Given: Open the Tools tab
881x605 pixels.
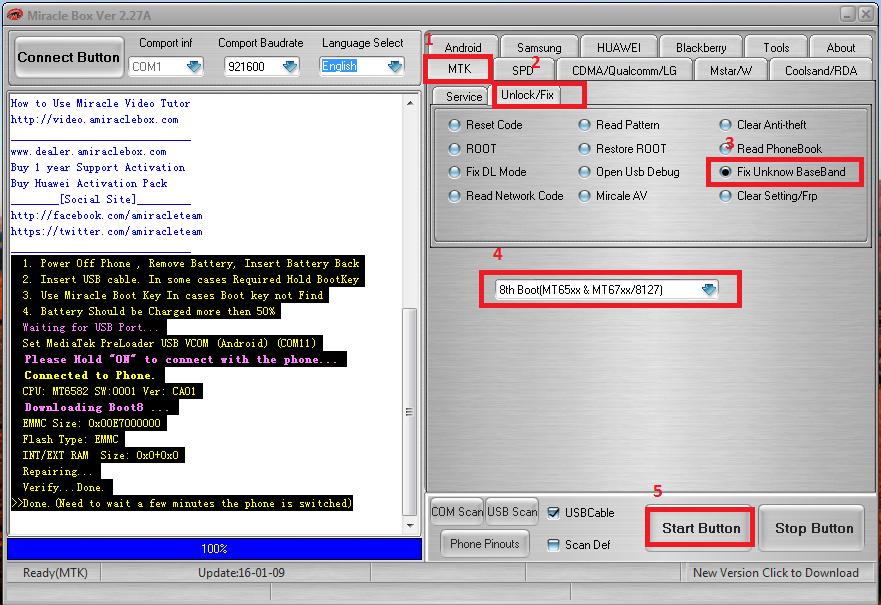Looking at the screenshot, I should click(776, 48).
